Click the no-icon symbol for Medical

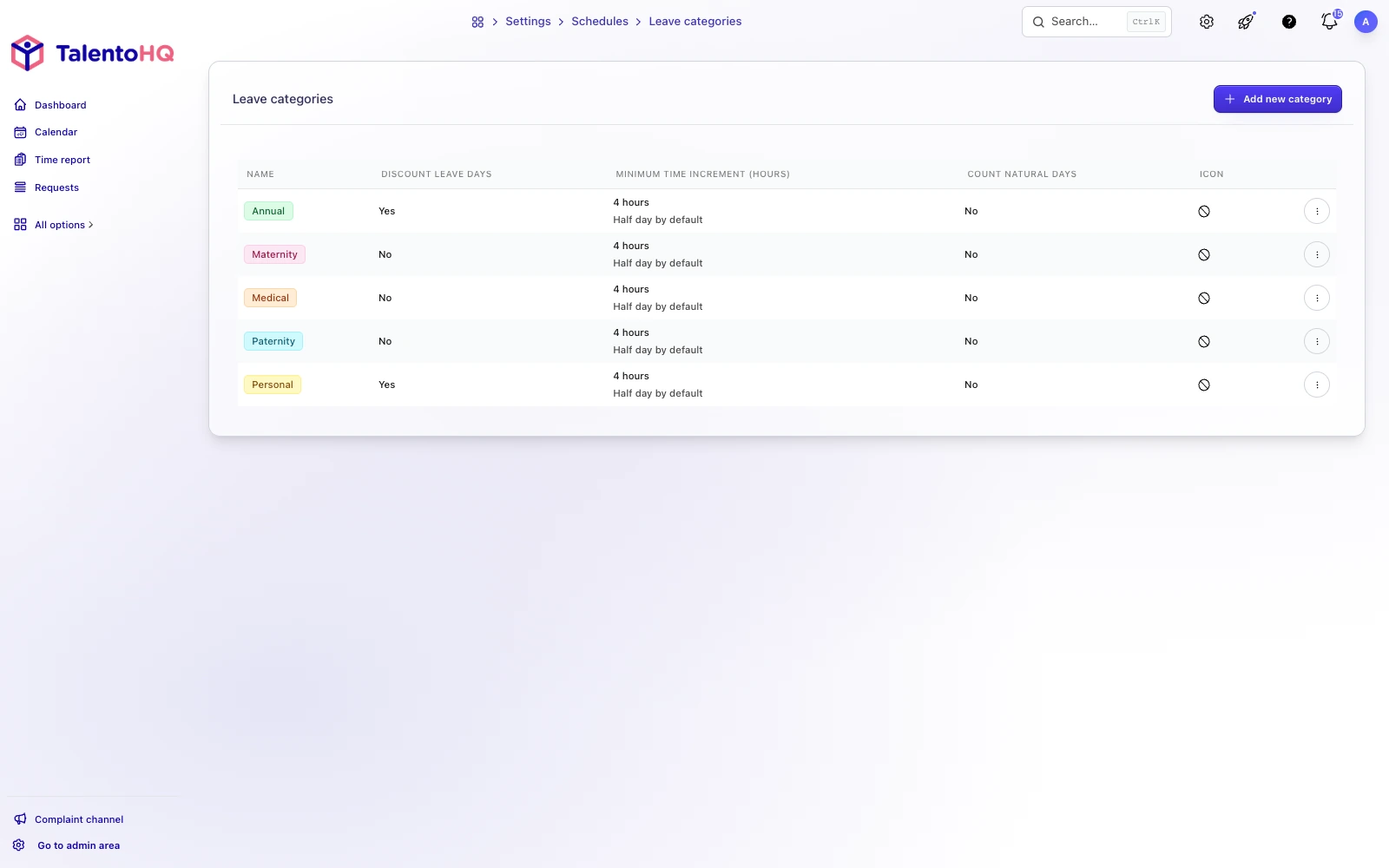tap(1204, 298)
